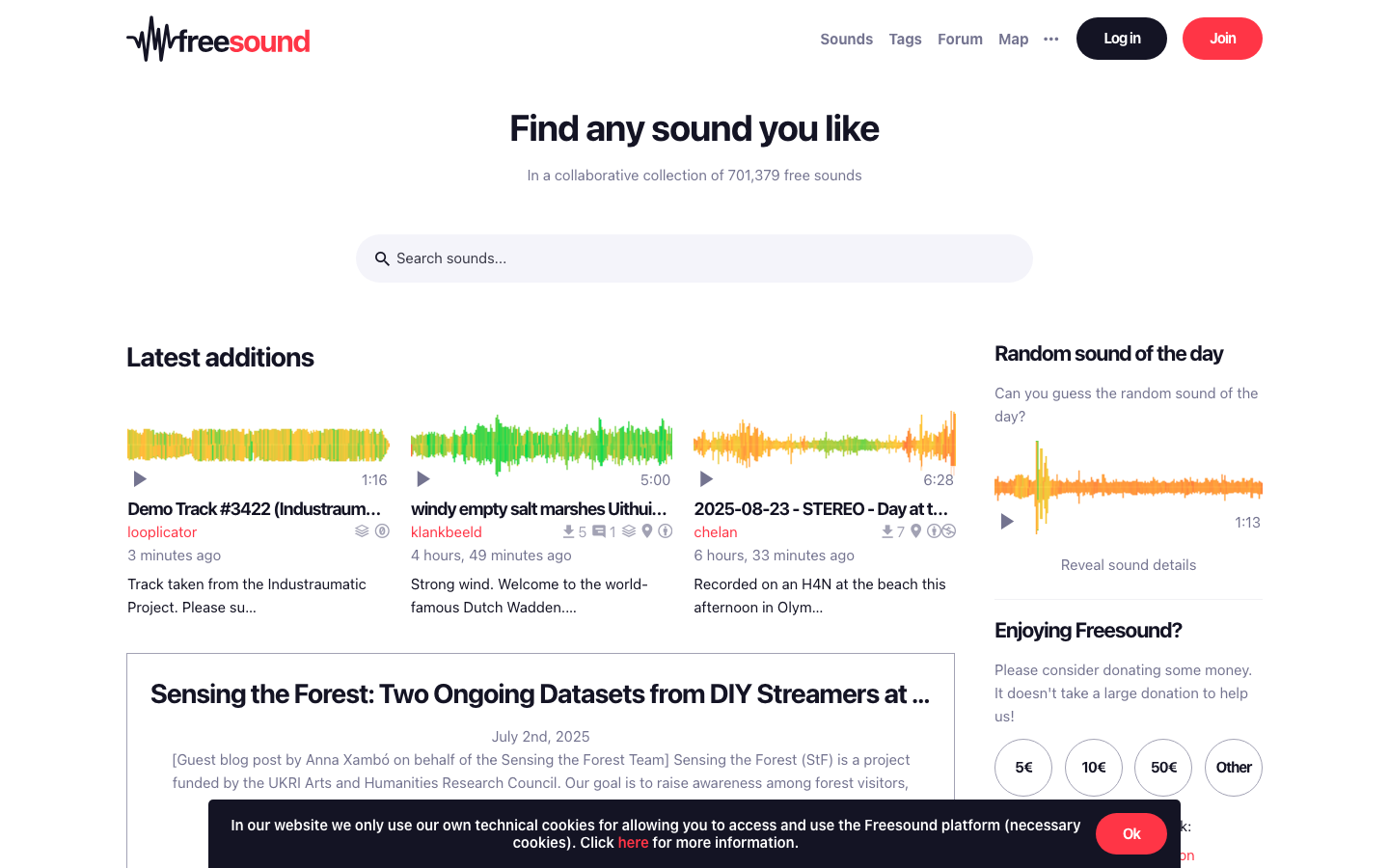This screenshot has height=868, width=1389.
Task: Click the Demo Track waveform thumbnail
Action: 259,445
